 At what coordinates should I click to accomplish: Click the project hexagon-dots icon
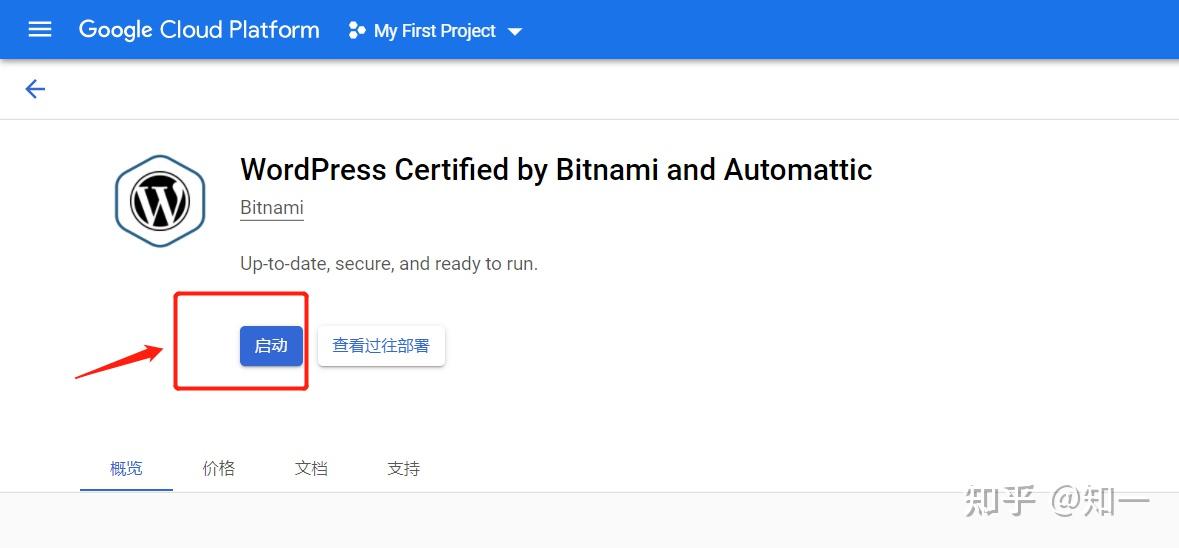[x=356, y=31]
